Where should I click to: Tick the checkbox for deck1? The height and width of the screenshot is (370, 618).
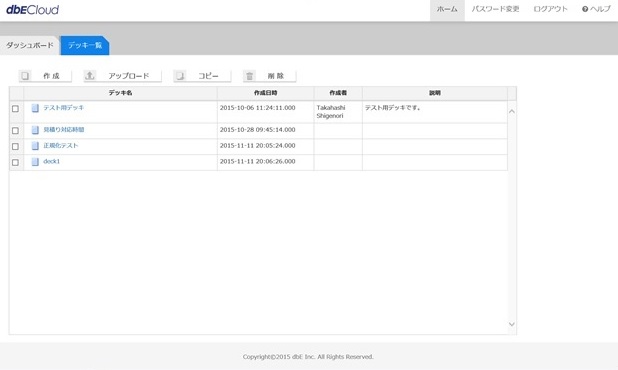point(15,162)
